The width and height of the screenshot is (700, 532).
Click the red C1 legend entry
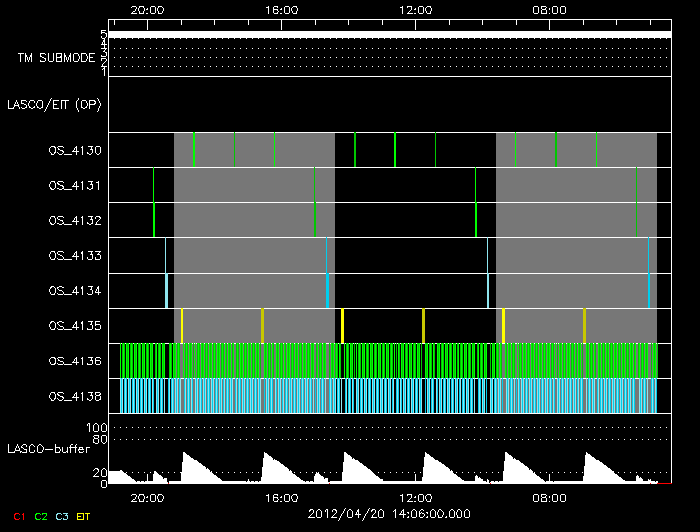(x=19, y=516)
